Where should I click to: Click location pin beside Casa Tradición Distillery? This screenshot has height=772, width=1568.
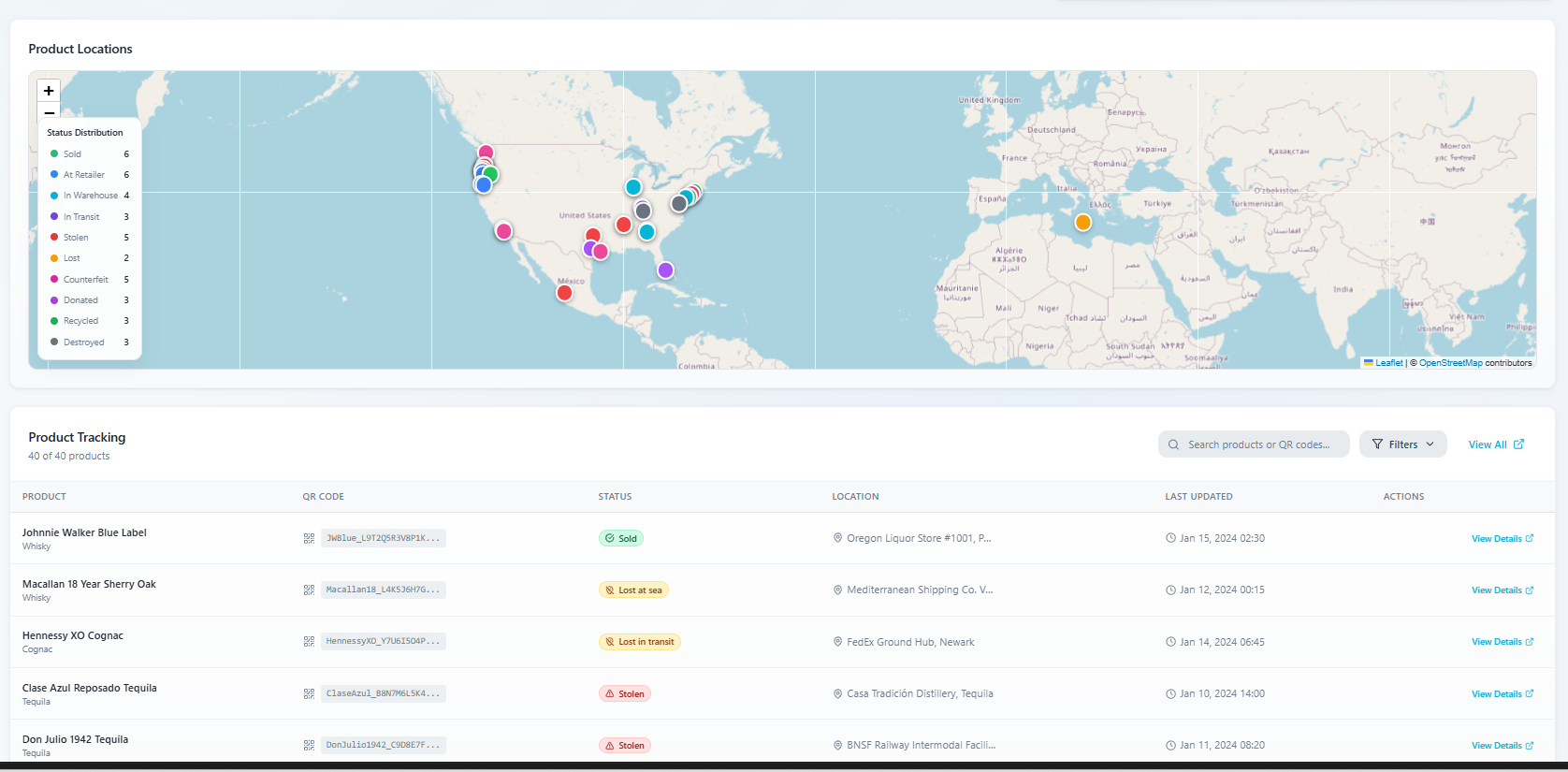coord(837,693)
